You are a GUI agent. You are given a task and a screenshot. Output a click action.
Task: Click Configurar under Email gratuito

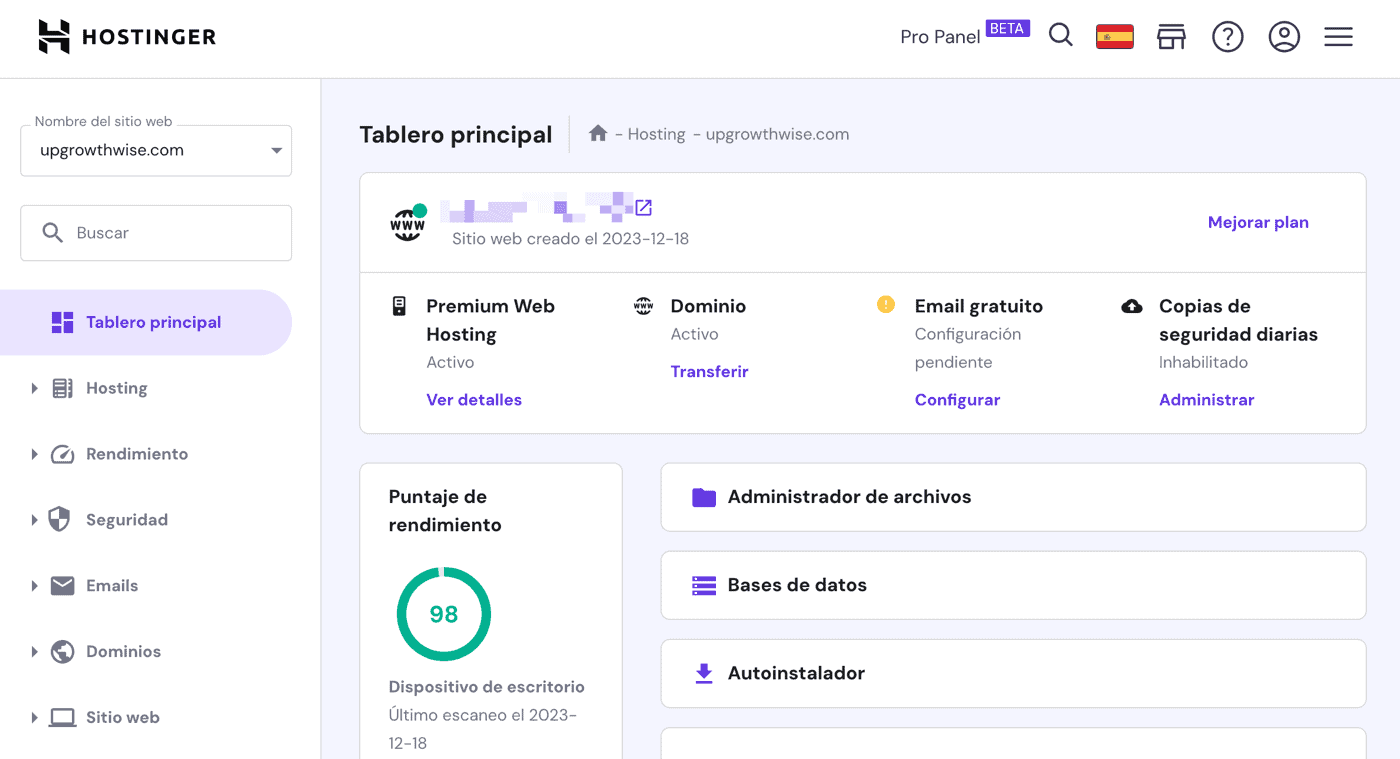click(x=957, y=399)
